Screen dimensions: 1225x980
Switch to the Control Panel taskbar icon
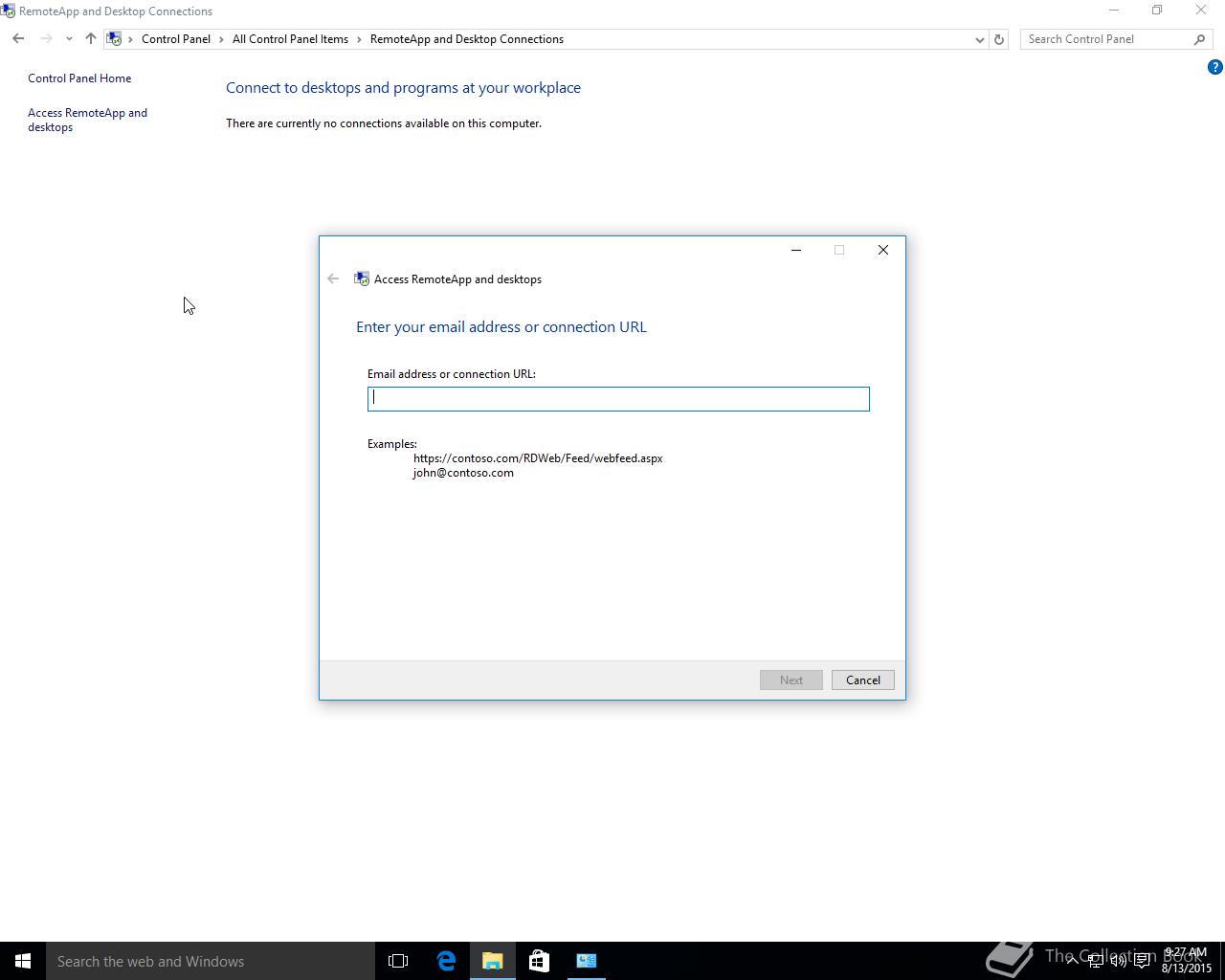tap(587, 961)
